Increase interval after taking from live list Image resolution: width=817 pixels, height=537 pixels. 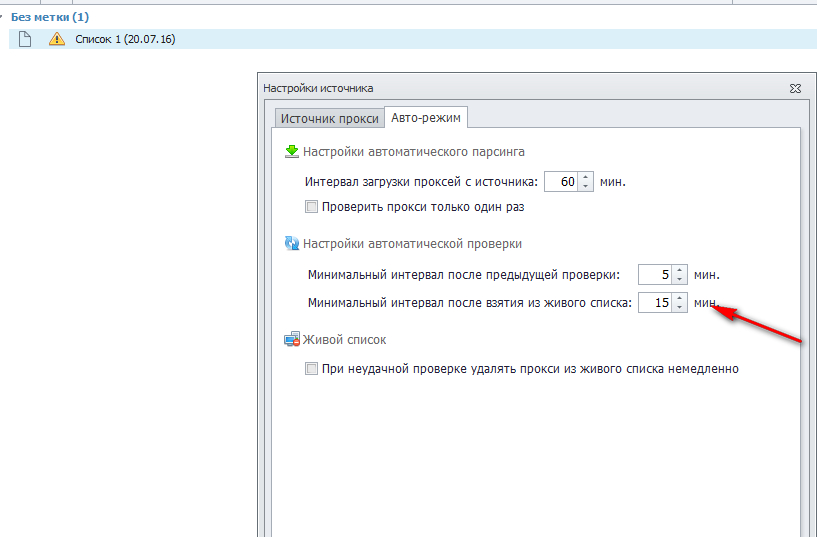(x=679, y=298)
